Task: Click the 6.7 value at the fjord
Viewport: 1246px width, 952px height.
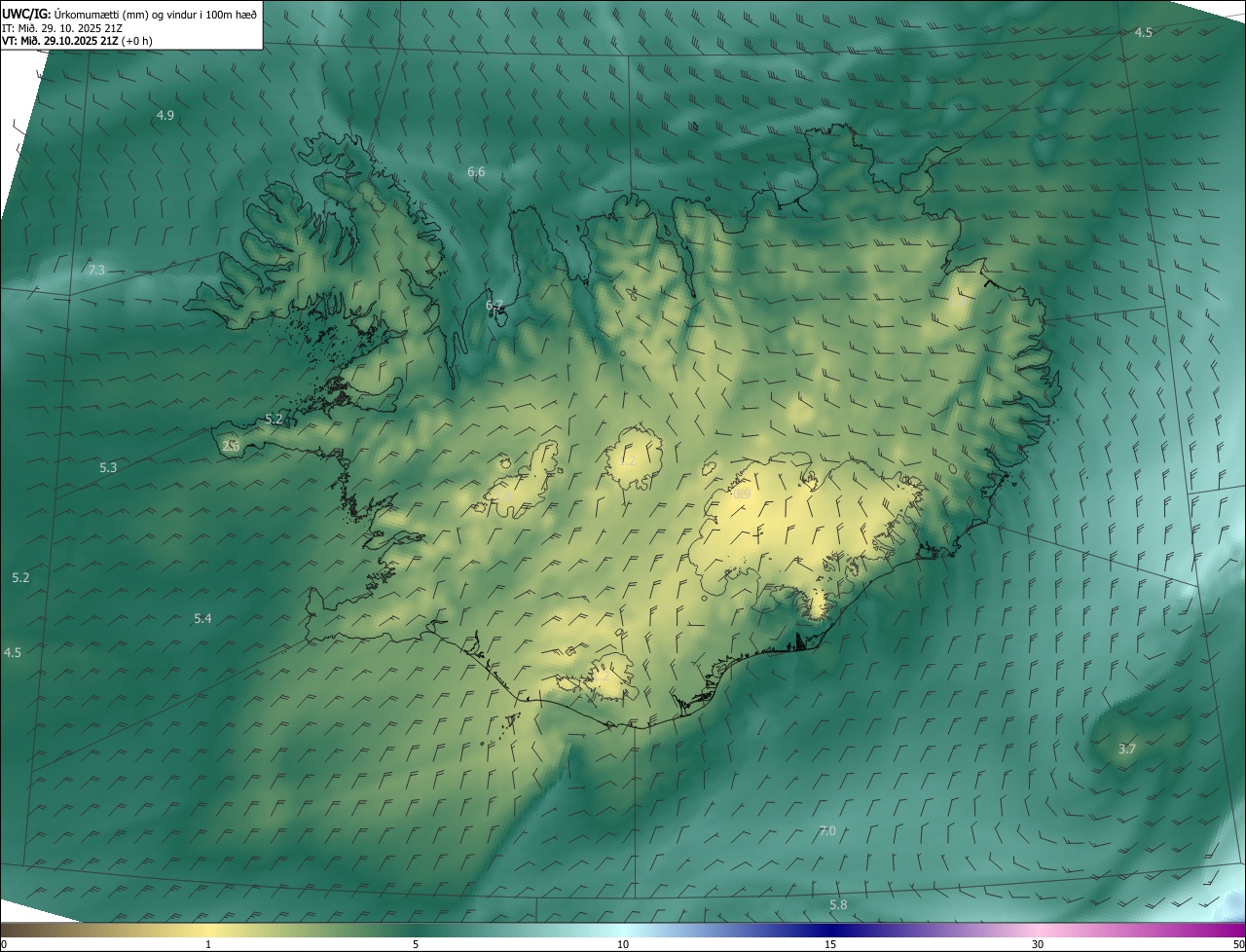Action: pyautogui.click(x=495, y=306)
